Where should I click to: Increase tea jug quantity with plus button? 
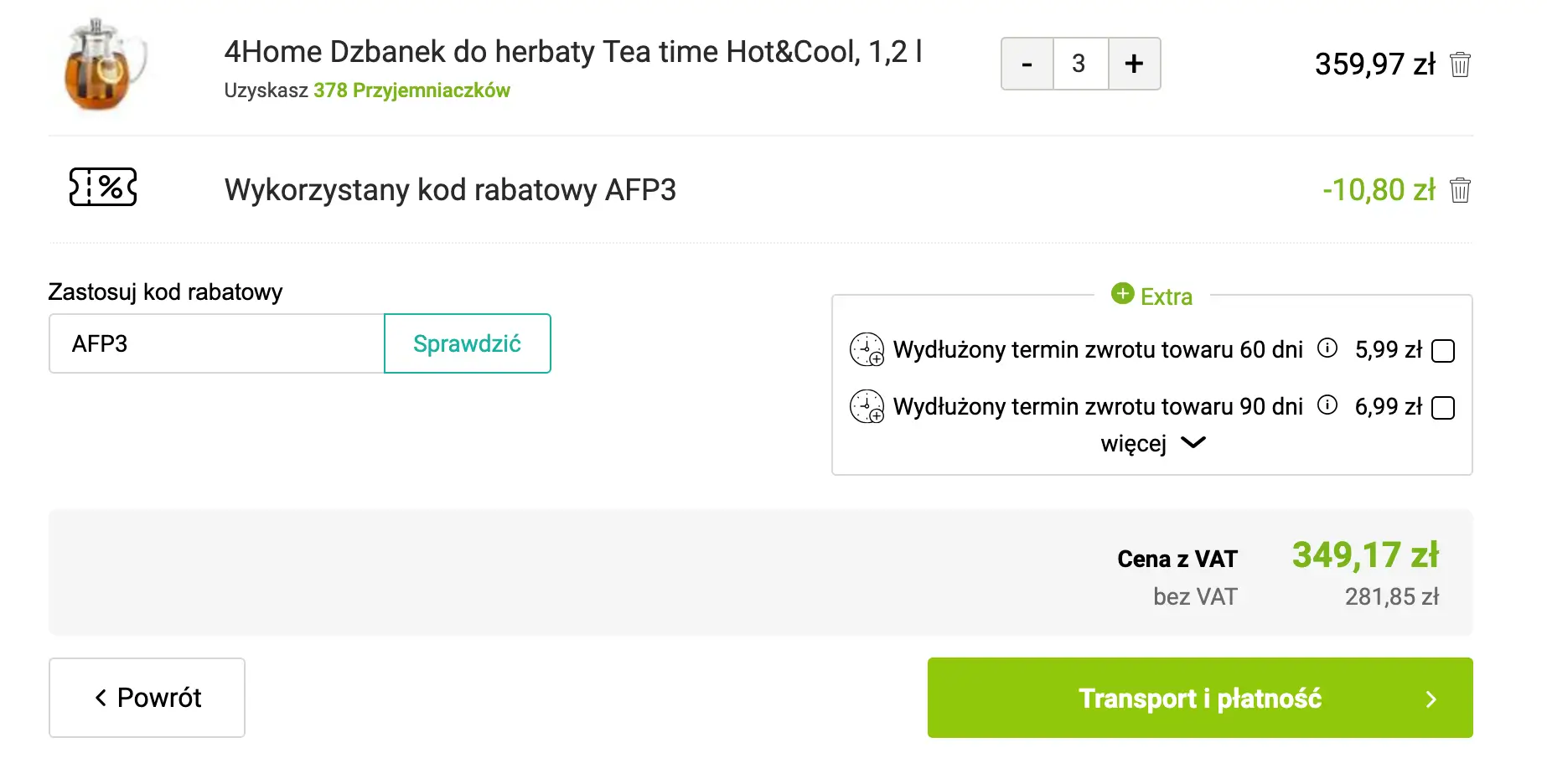[1134, 64]
